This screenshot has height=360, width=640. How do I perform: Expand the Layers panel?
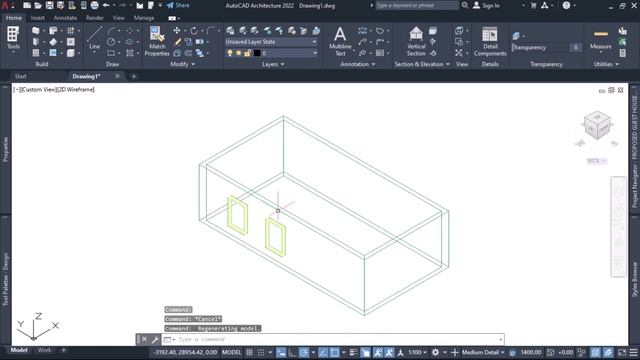(273, 64)
